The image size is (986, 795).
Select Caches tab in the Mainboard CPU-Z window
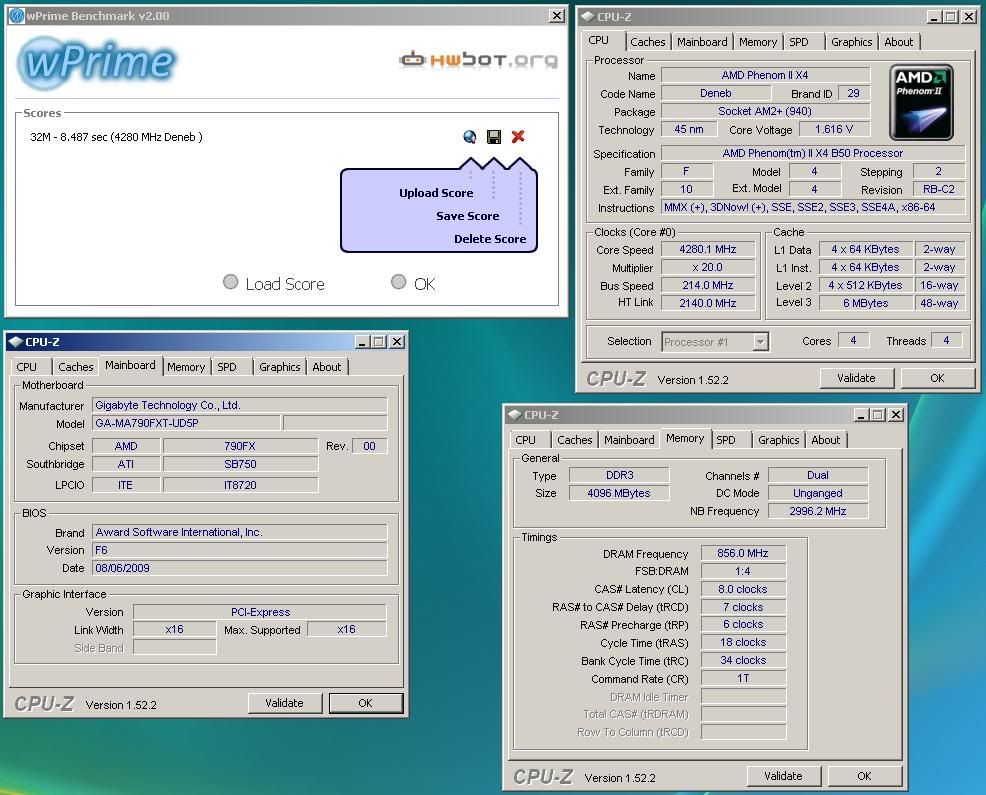75,367
